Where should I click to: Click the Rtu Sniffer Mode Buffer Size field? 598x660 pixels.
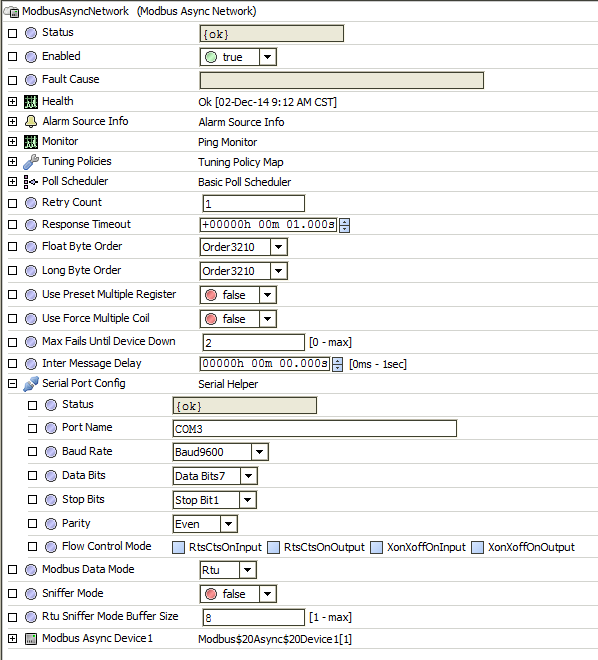click(254, 617)
